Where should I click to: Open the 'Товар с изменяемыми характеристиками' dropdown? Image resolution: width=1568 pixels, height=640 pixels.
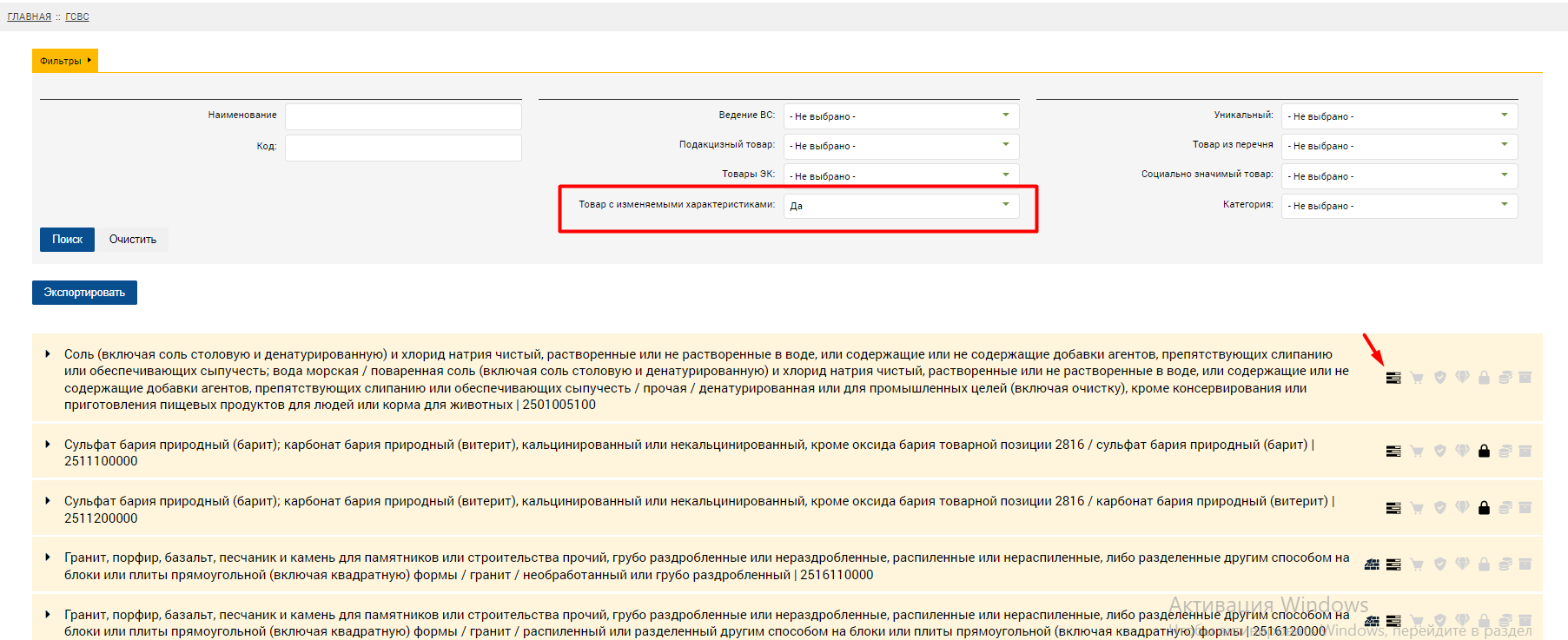tap(900, 206)
